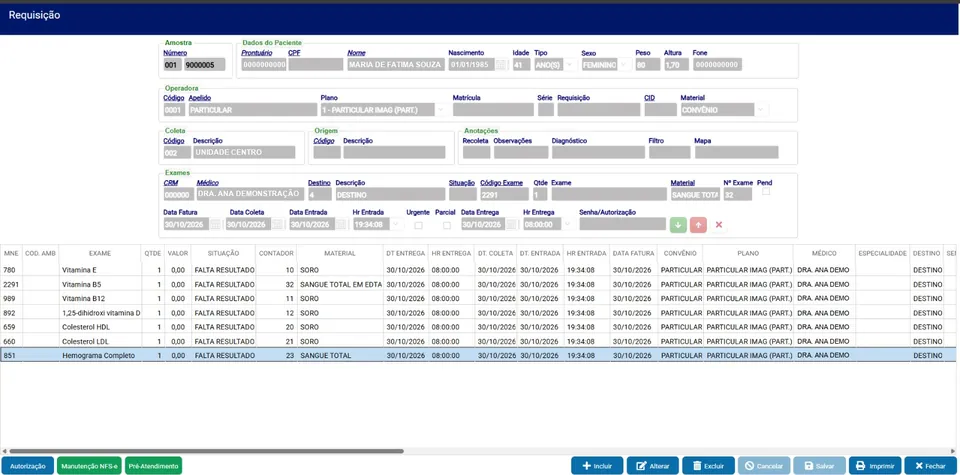
Task: Click the Senha/Autorização input field
Action: (623, 225)
